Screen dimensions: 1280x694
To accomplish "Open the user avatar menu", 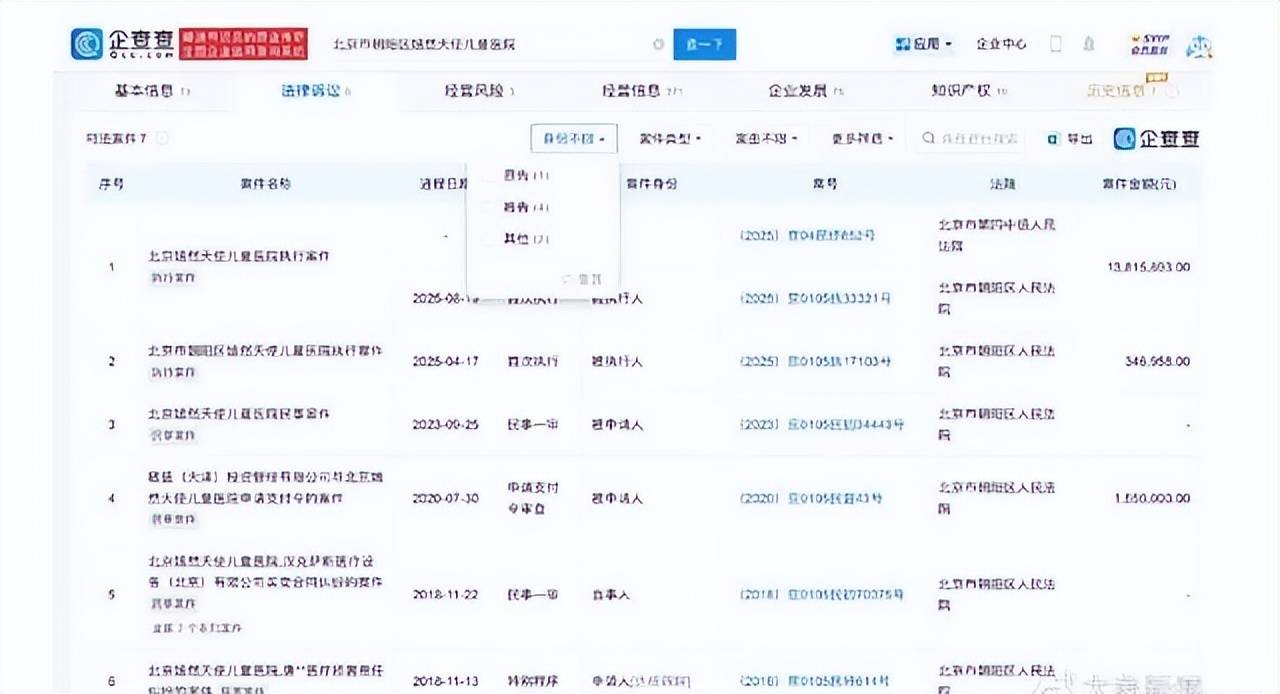I will 1199,45.
